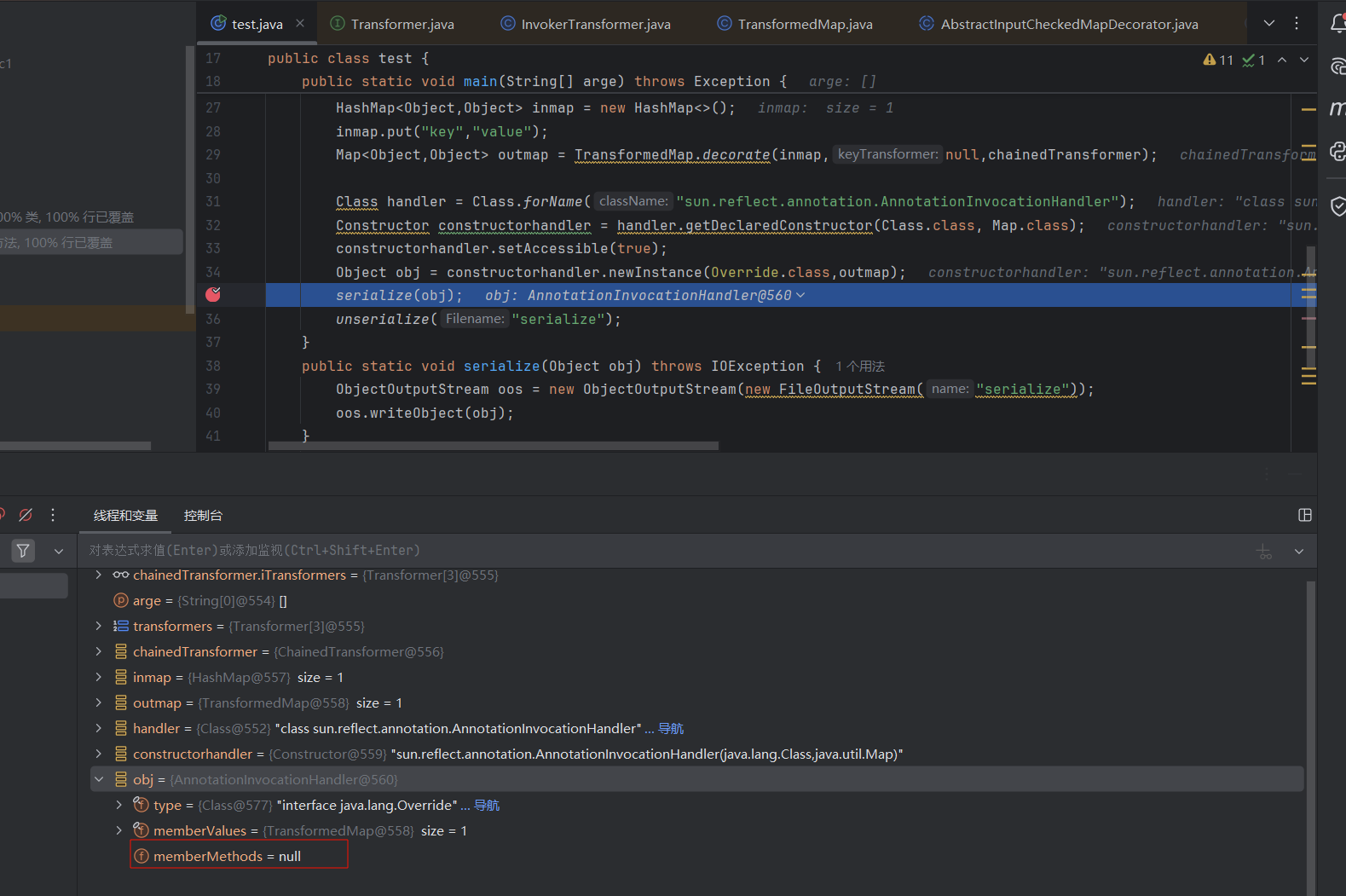Image resolution: width=1346 pixels, height=896 pixels.
Task: Click the green check typo indicator
Action: [x=1253, y=60]
